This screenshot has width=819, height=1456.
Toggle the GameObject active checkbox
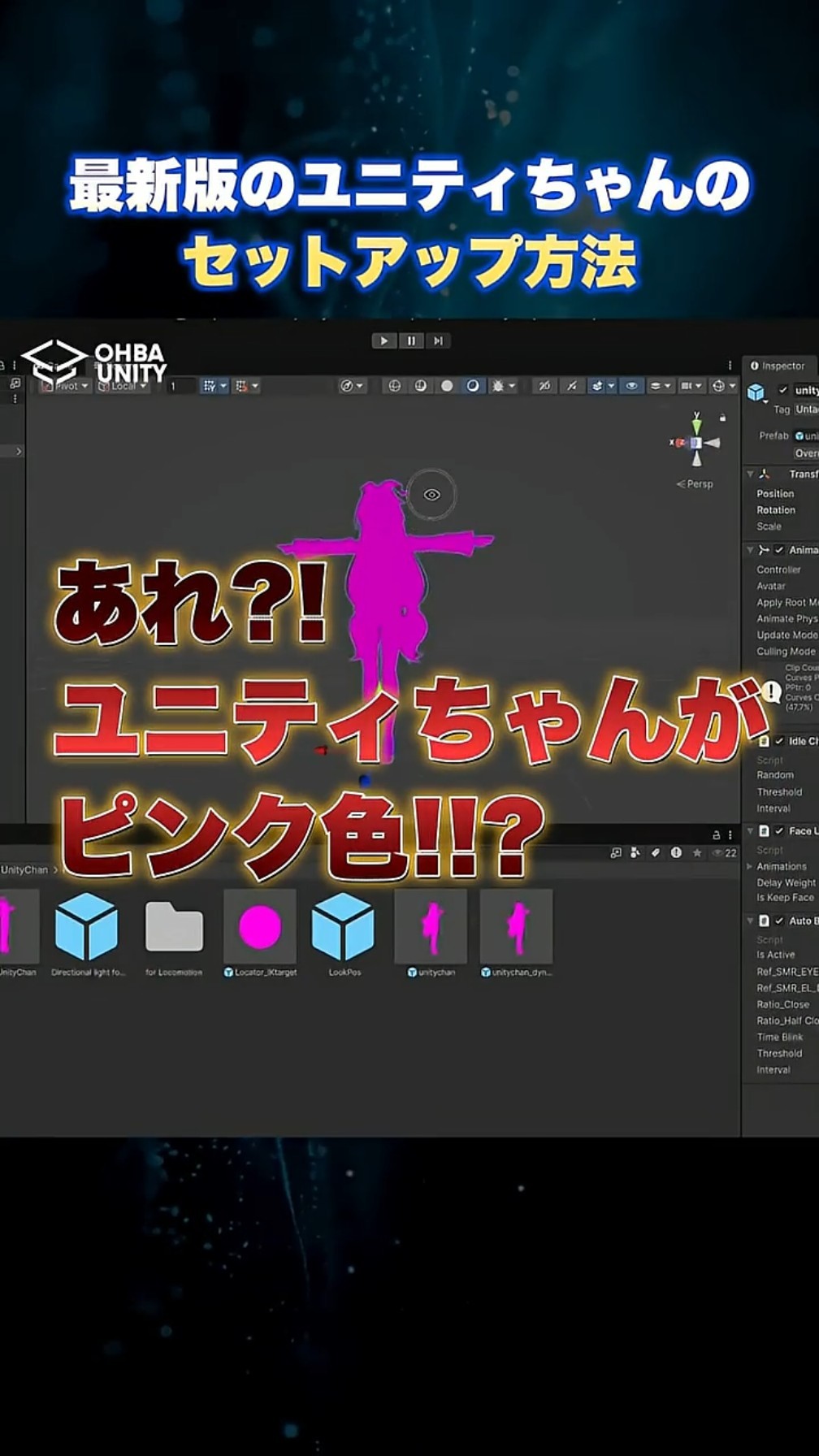[783, 390]
